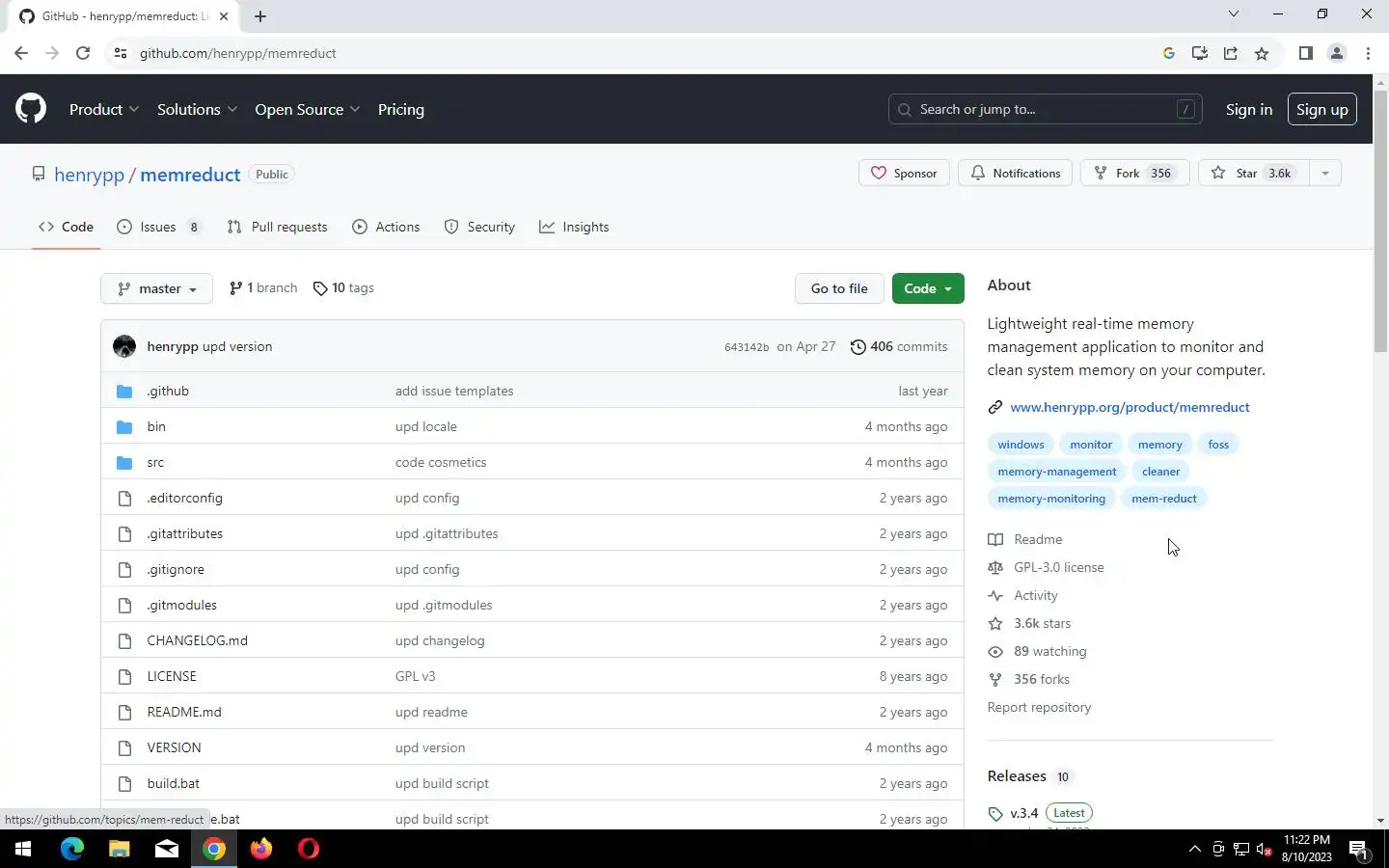1389x868 pixels.
Task: Click the GitHub Octocat logo
Action: (x=31, y=109)
